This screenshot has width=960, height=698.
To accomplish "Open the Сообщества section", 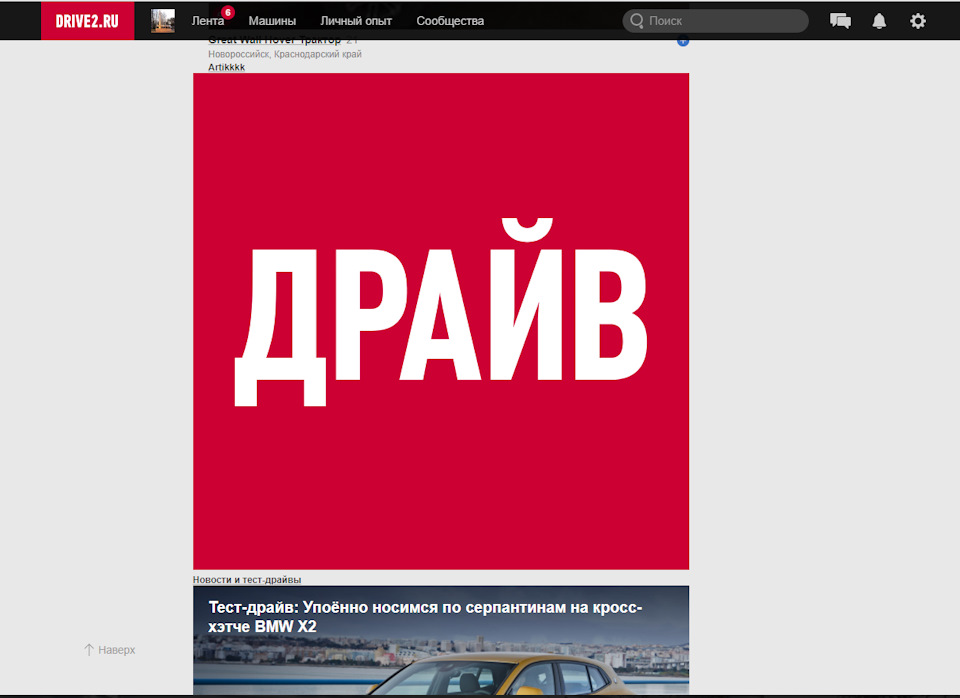I will pos(448,20).
